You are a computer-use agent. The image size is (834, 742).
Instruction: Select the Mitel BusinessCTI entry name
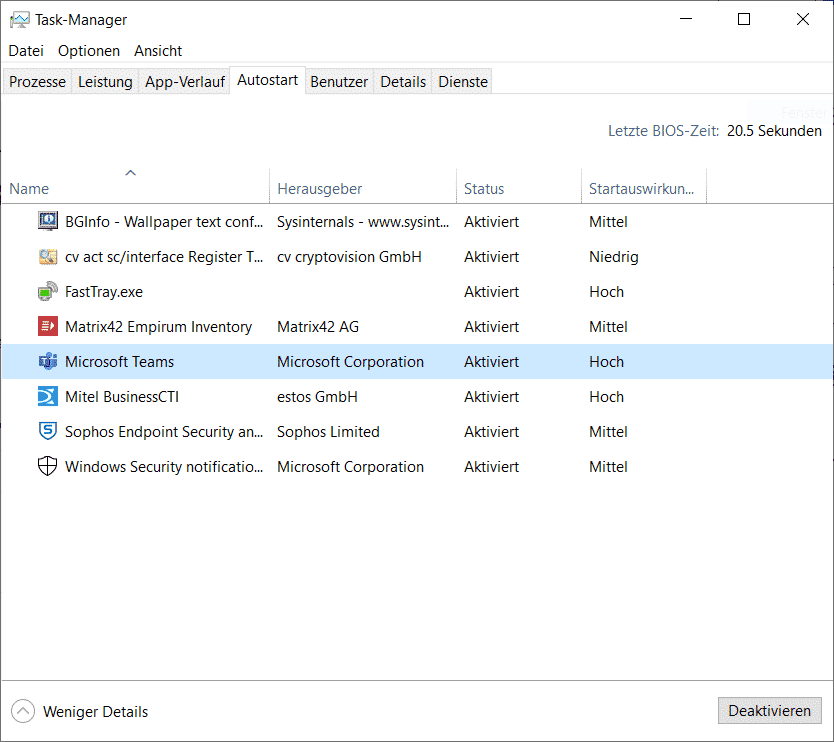[x=122, y=397]
